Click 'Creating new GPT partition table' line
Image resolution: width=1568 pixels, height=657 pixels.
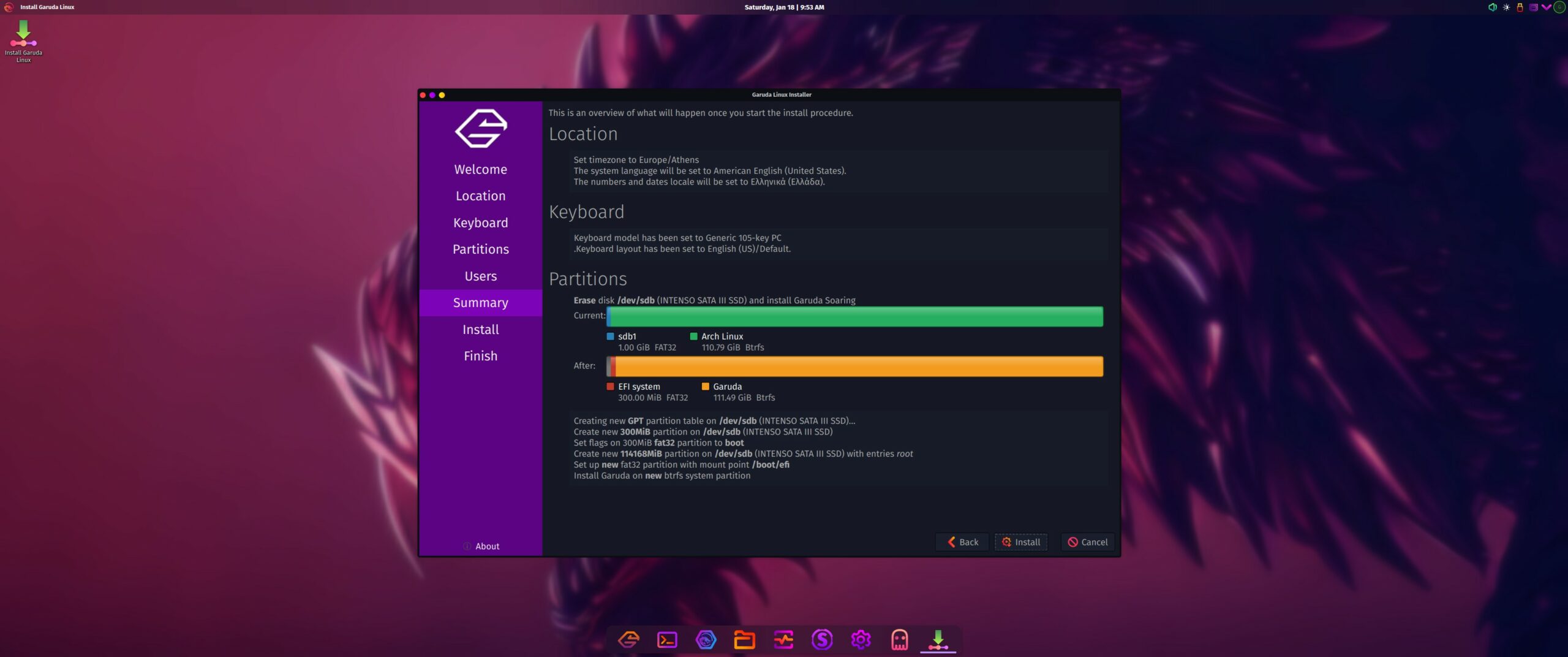tap(714, 421)
